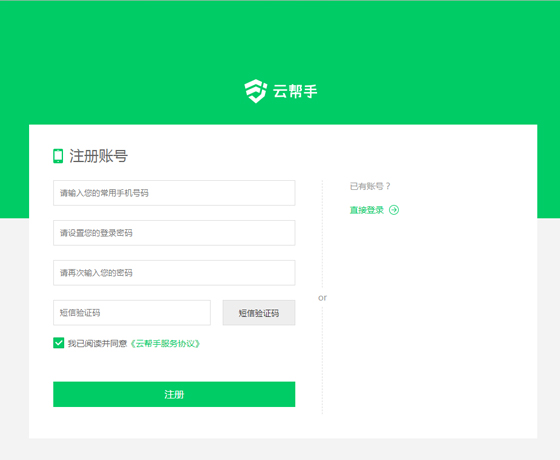Uncheck the 我已阅读并同意 agreement checkbox
The height and width of the screenshot is (460, 560).
(x=59, y=343)
